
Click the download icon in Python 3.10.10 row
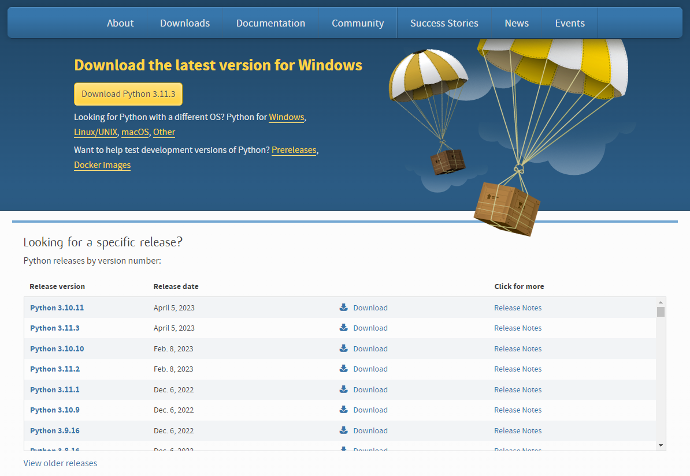344,348
